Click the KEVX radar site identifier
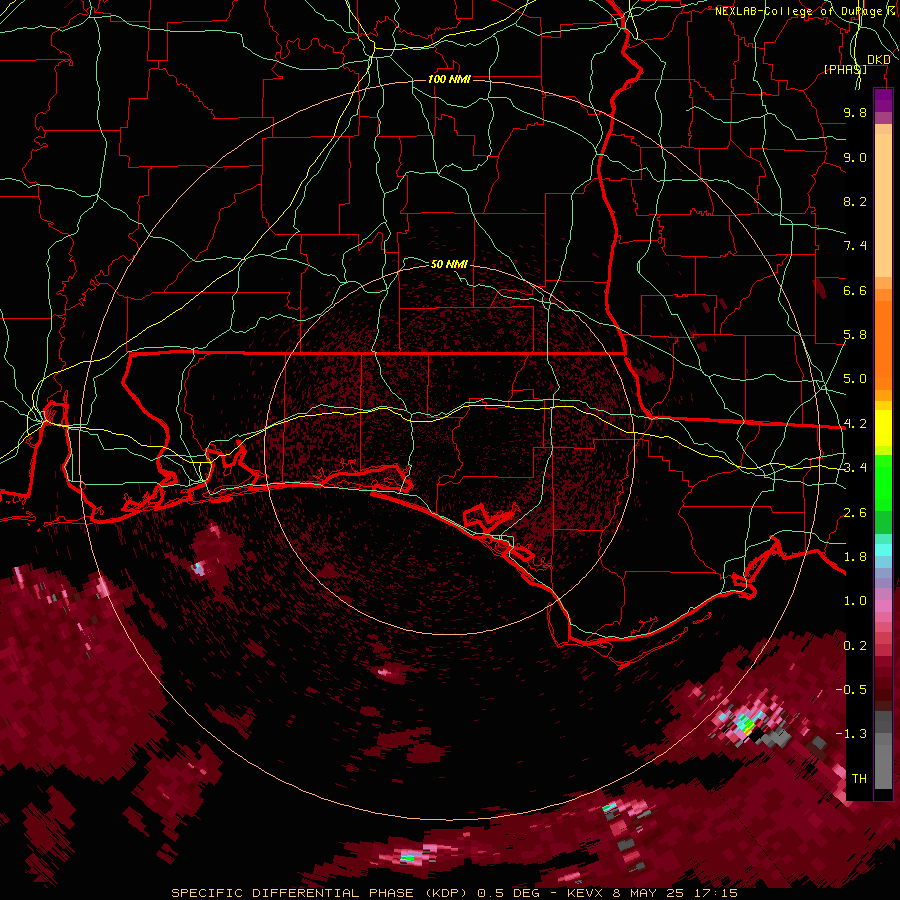 [x=584, y=893]
